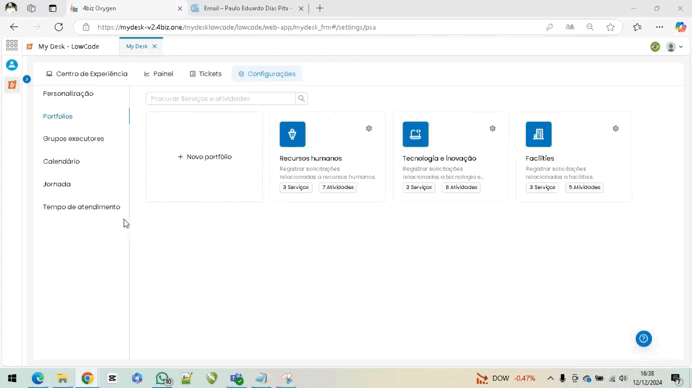The height and width of the screenshot is (388, 692).
Task: Switch to Email – Paulo Eduardo browser tab
Action: [x=248, y=8]
